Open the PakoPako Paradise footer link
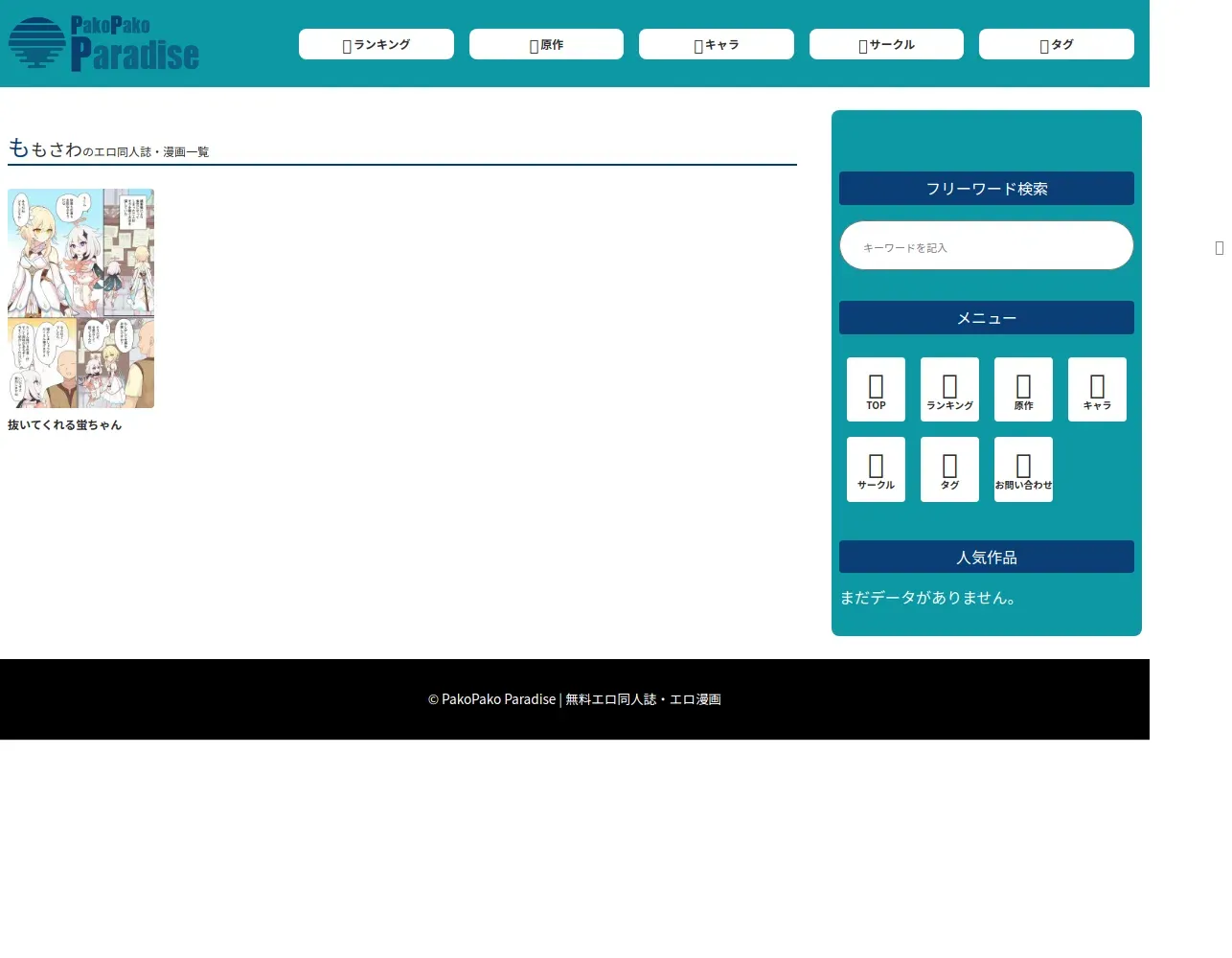 click(574, 699)
